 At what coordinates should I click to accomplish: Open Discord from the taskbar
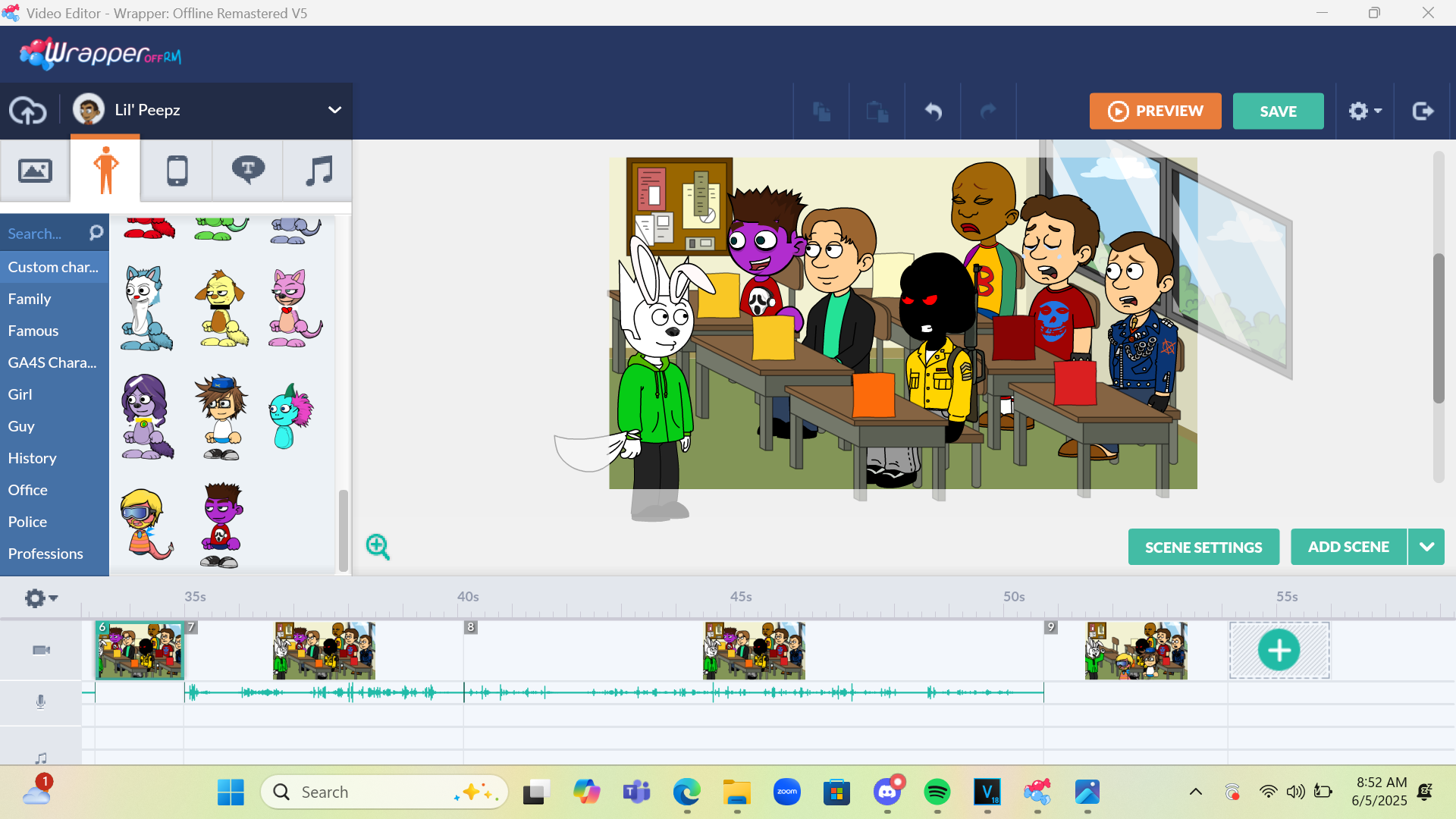click(x=887, y=792)
